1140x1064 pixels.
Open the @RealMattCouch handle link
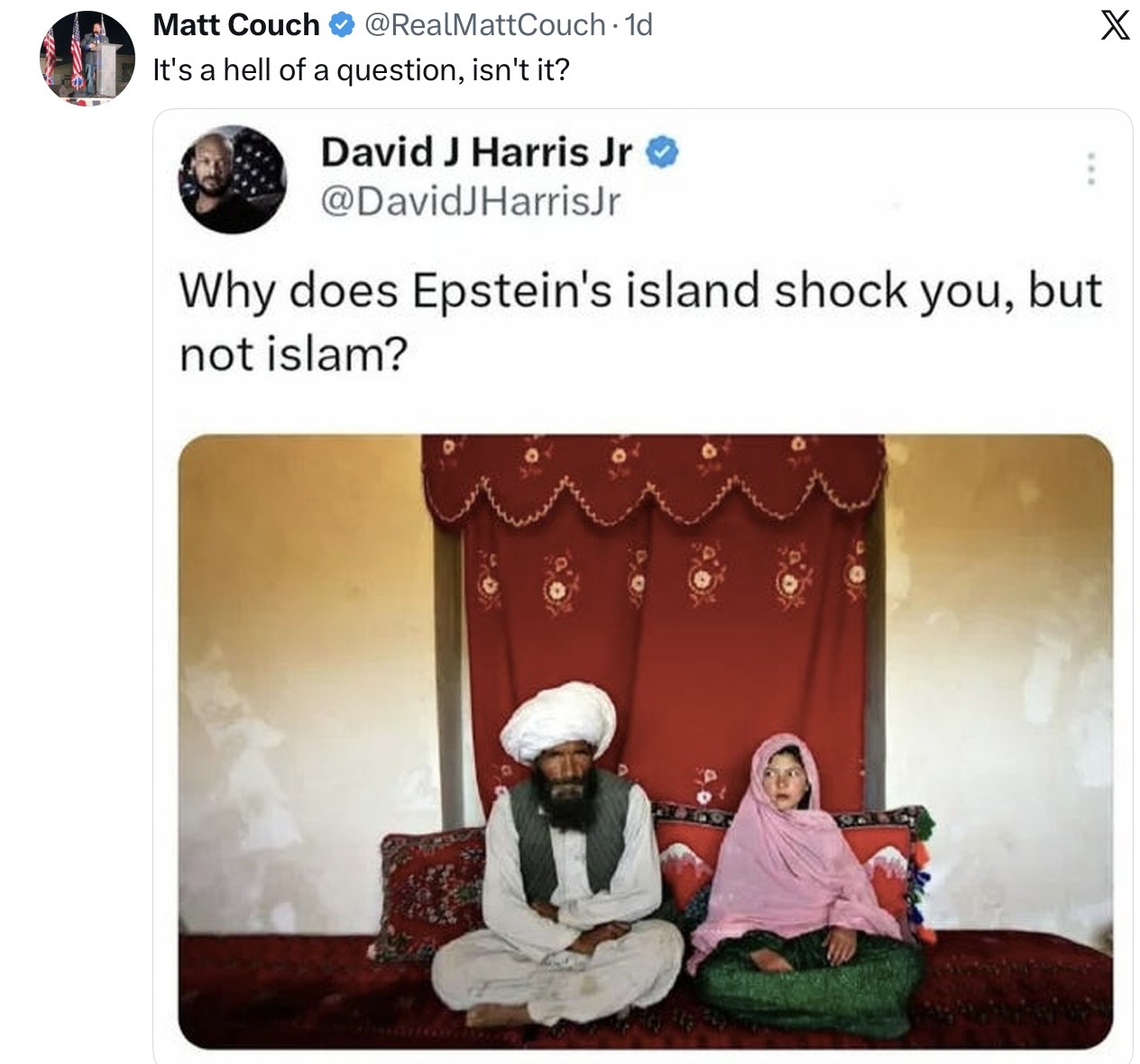pyautogui.click(x=483, y=25)
